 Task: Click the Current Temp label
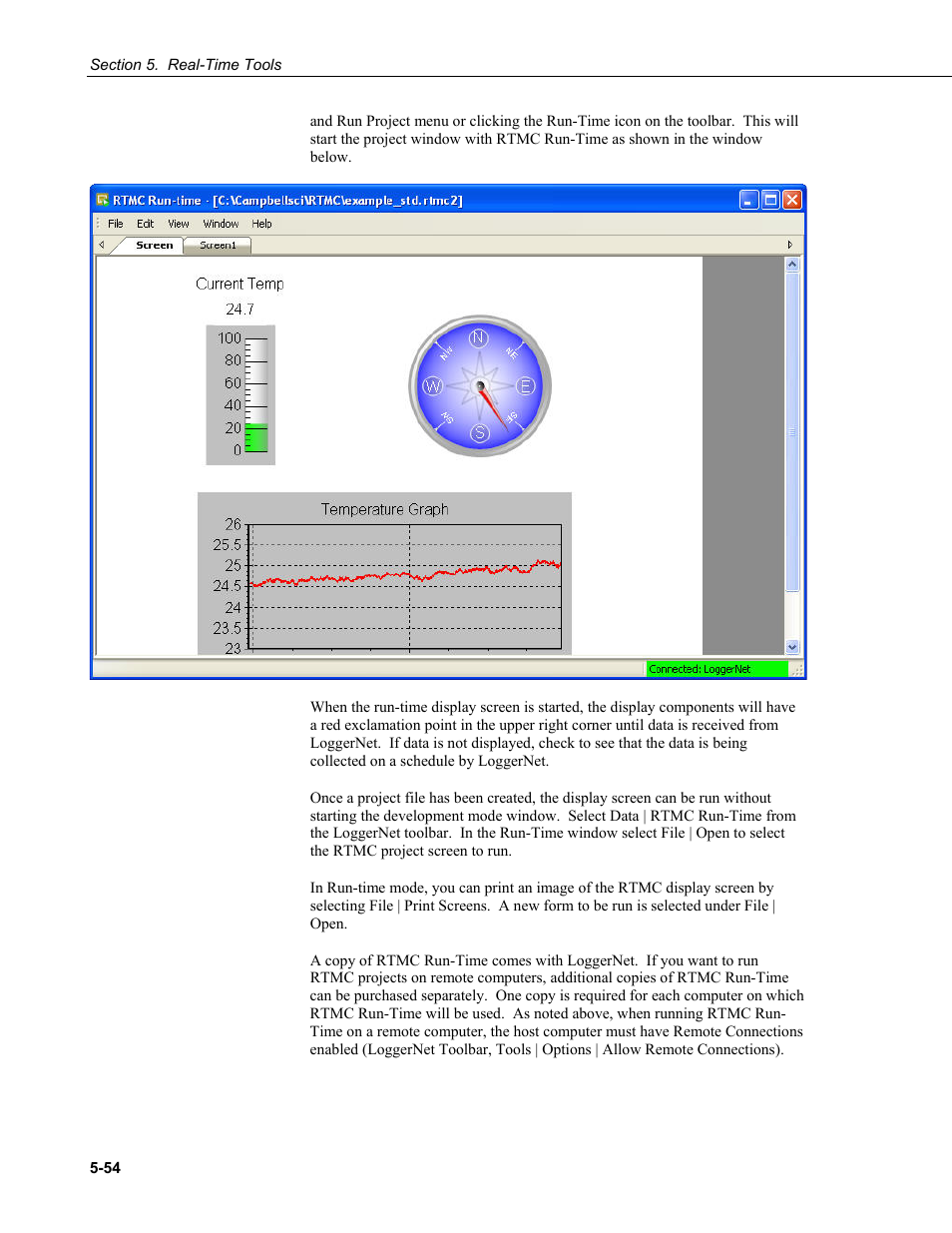(239, 284)
